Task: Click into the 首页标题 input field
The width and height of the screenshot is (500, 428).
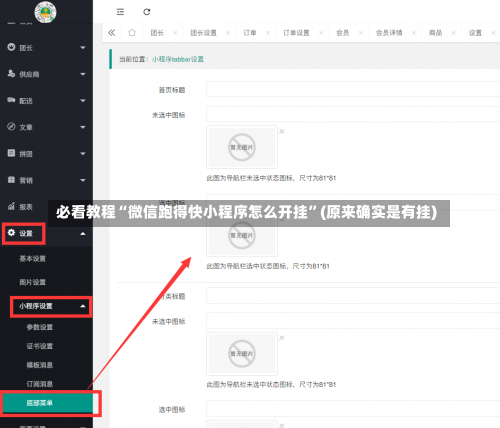Action: [x=353, y=89]
